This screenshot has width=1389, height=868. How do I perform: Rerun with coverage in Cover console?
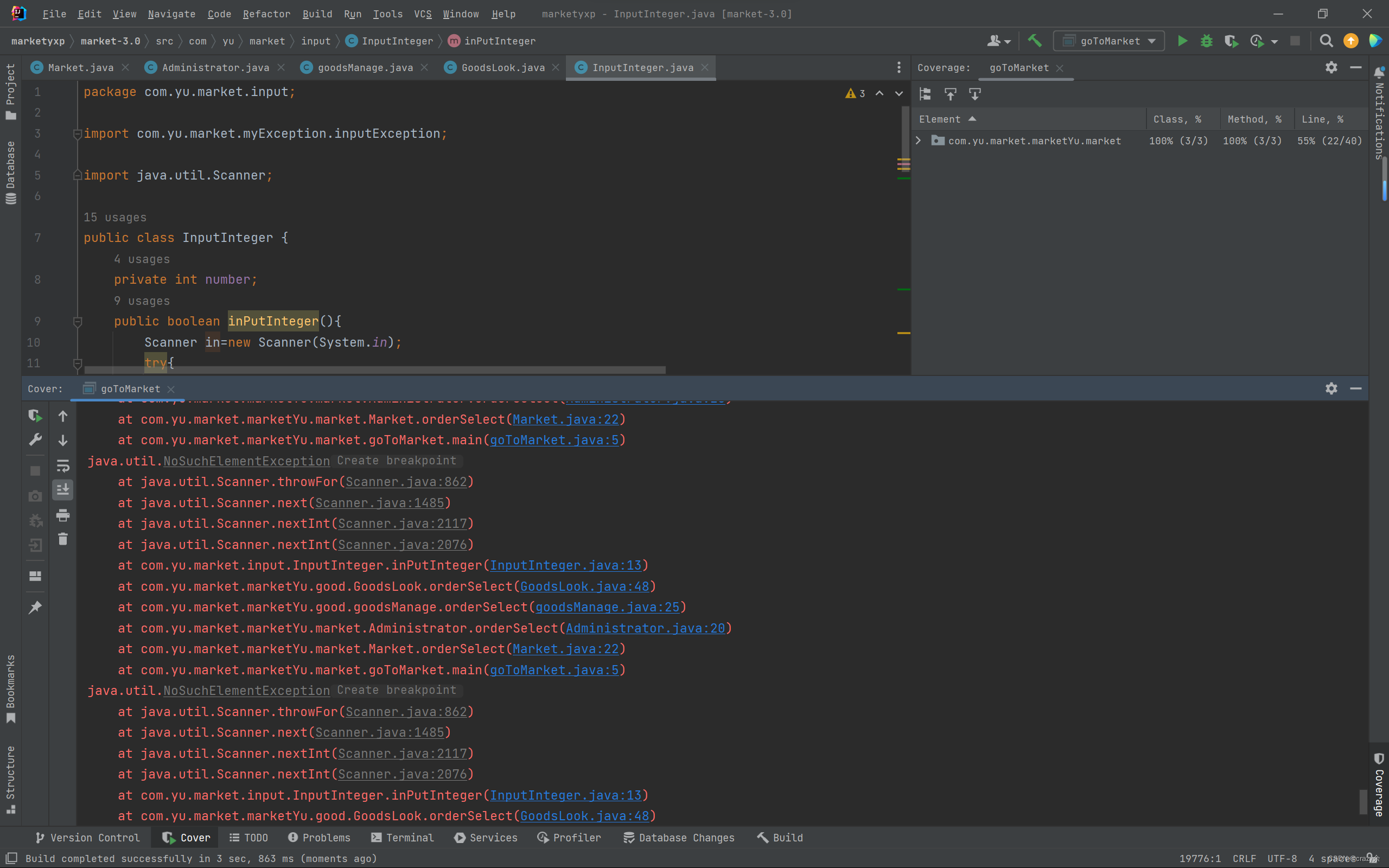pyautogui.click(x=35, y=416)
